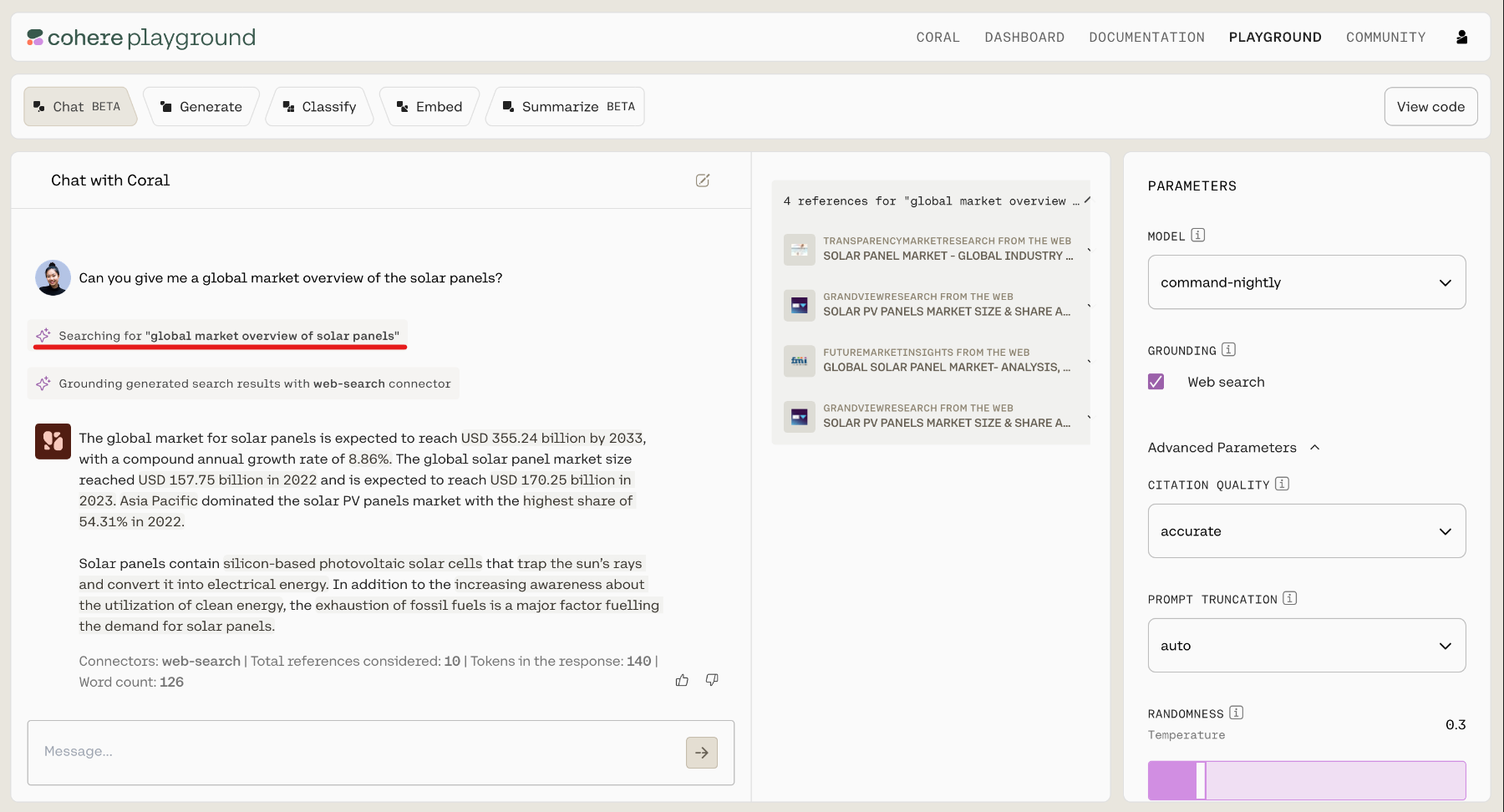Give the response a thumbs down

712,680
